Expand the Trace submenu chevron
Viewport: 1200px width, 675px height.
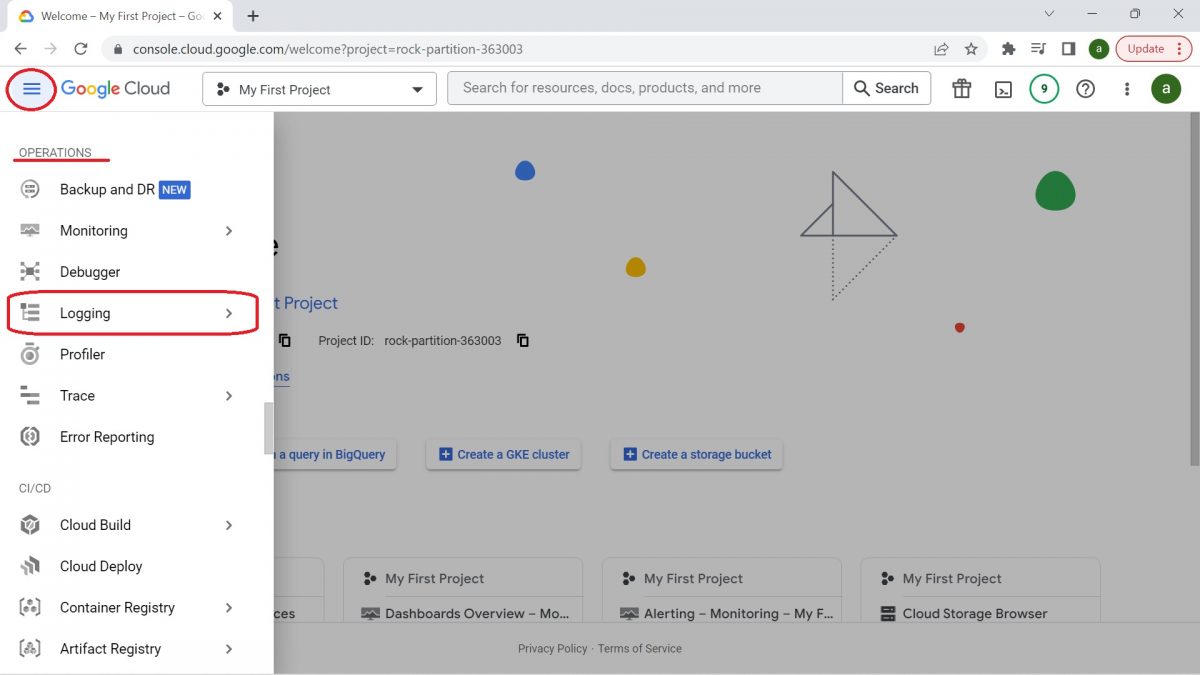point(228,395)
